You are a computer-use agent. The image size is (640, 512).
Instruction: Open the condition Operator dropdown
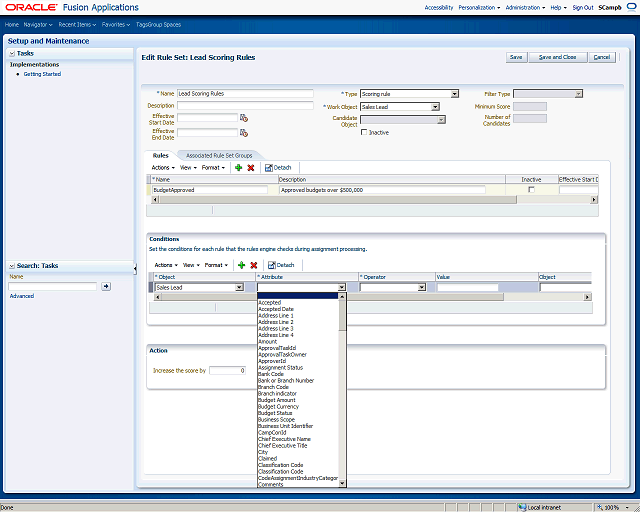(x=422, y=287)
